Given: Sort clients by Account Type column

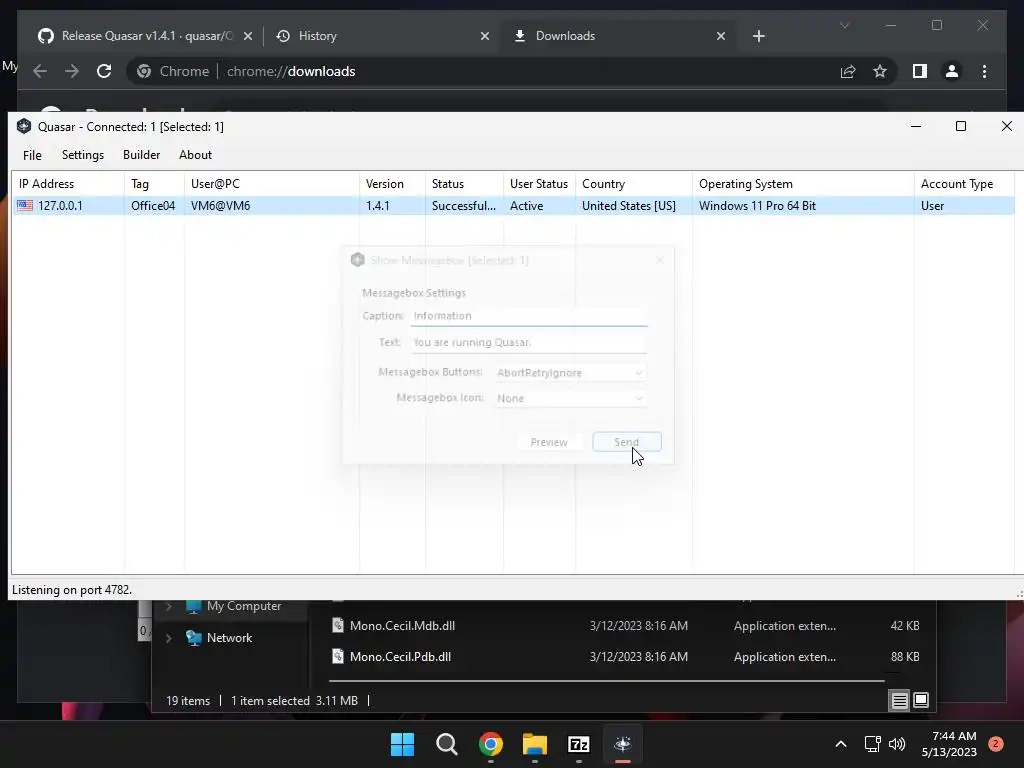Looking at the screenshot, I should click(964, 184).
